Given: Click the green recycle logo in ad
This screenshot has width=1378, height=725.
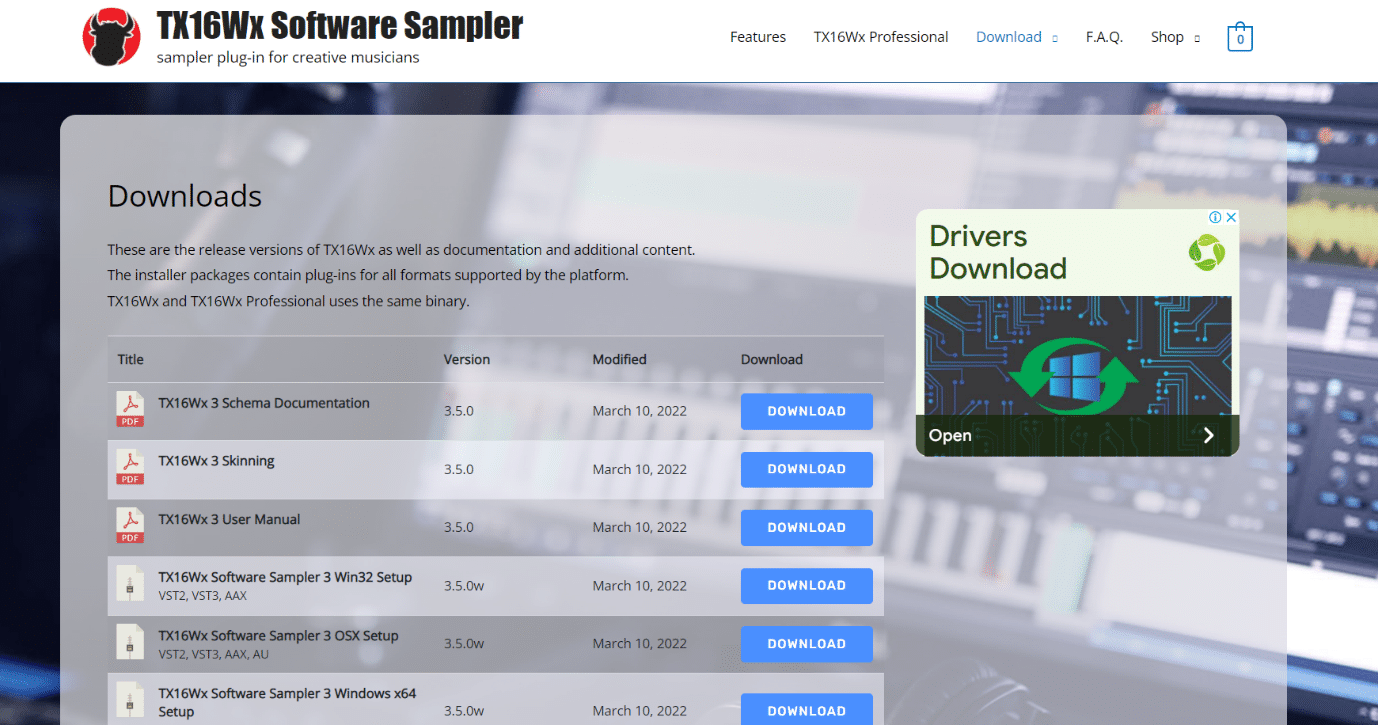Looking at the screenshot, I should tap(1206, 253).
